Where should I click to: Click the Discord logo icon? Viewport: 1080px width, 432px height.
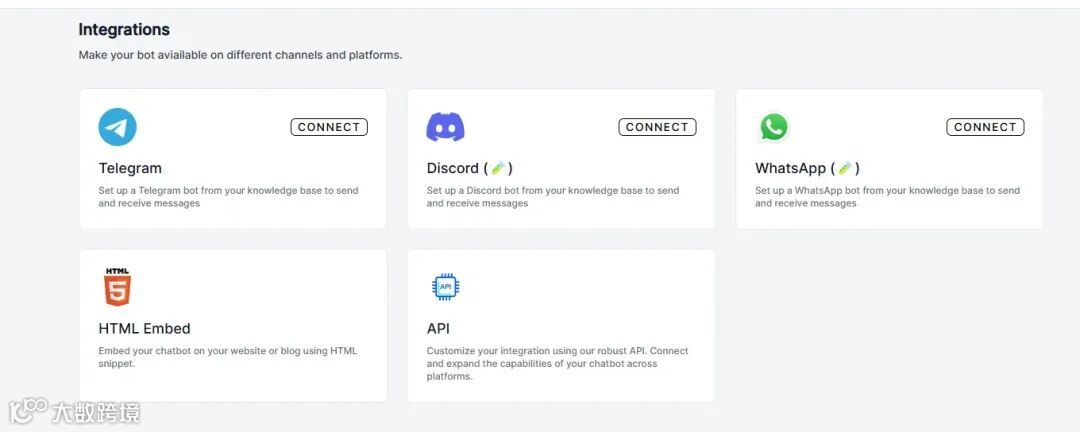point(445,127)
